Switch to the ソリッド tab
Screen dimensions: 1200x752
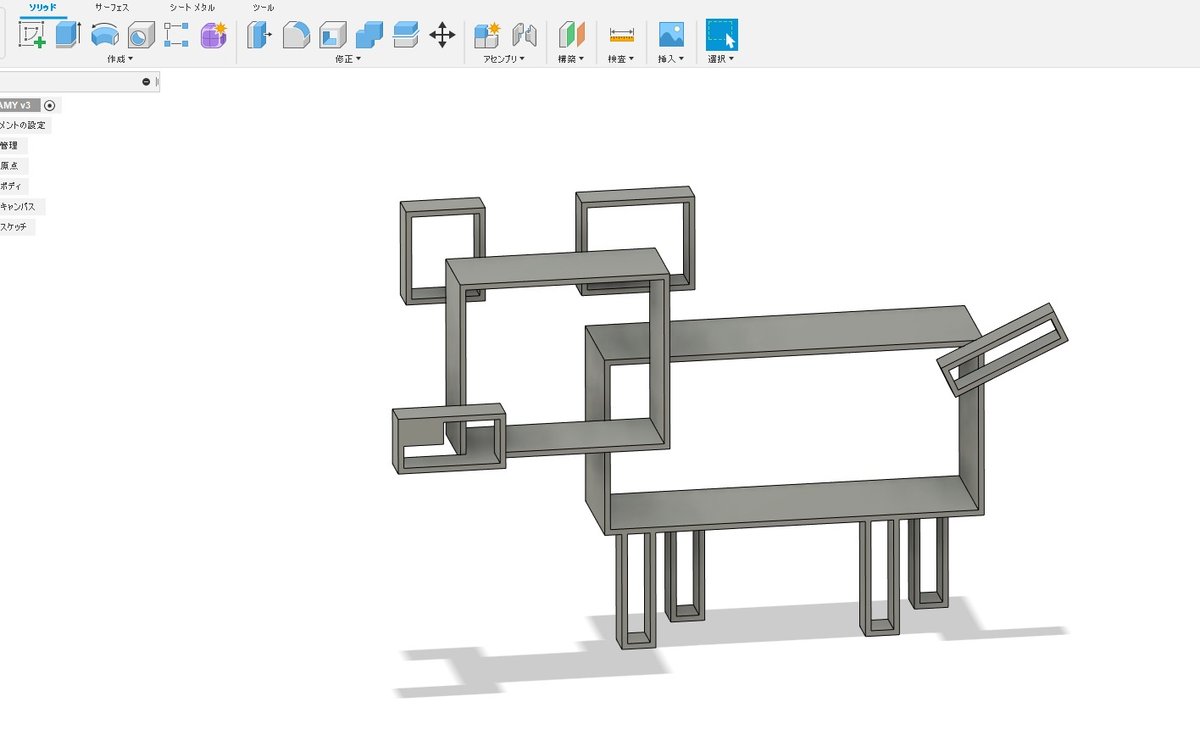point(42,7)
